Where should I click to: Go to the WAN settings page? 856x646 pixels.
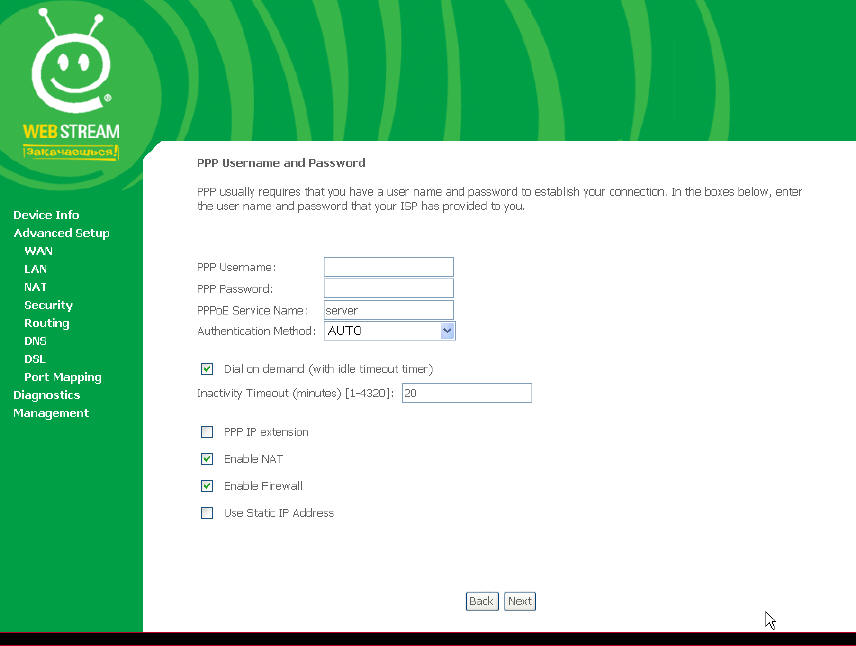(39, 251)
